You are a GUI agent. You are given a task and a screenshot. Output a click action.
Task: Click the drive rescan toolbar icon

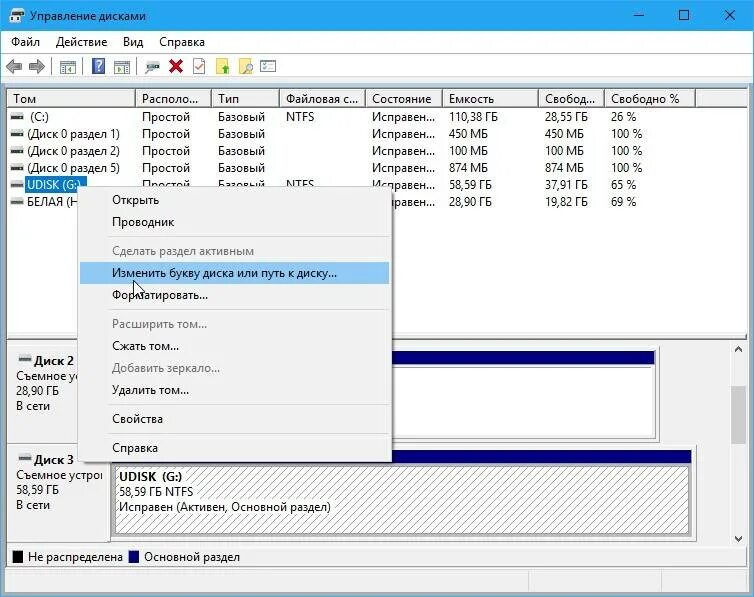point(152,67)
